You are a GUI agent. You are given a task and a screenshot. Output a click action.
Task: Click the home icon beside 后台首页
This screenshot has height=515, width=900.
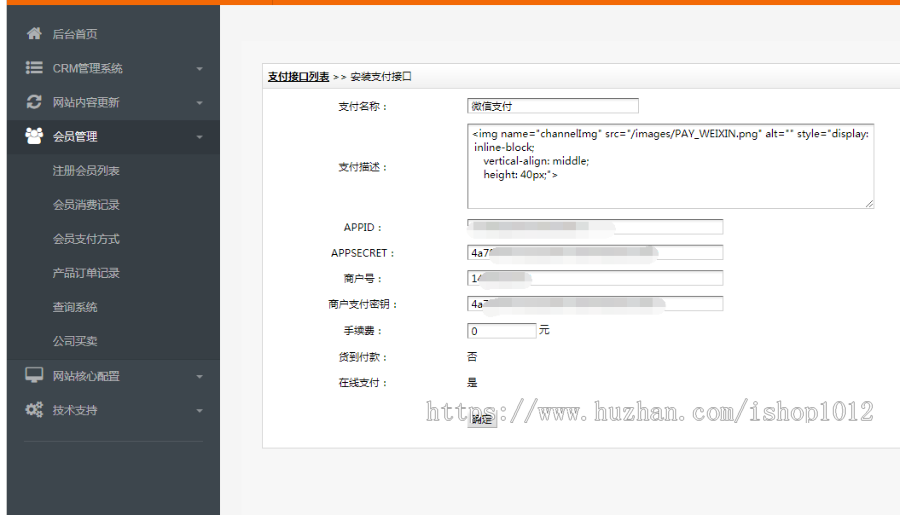pyautogui.click(x=34, y=33)
